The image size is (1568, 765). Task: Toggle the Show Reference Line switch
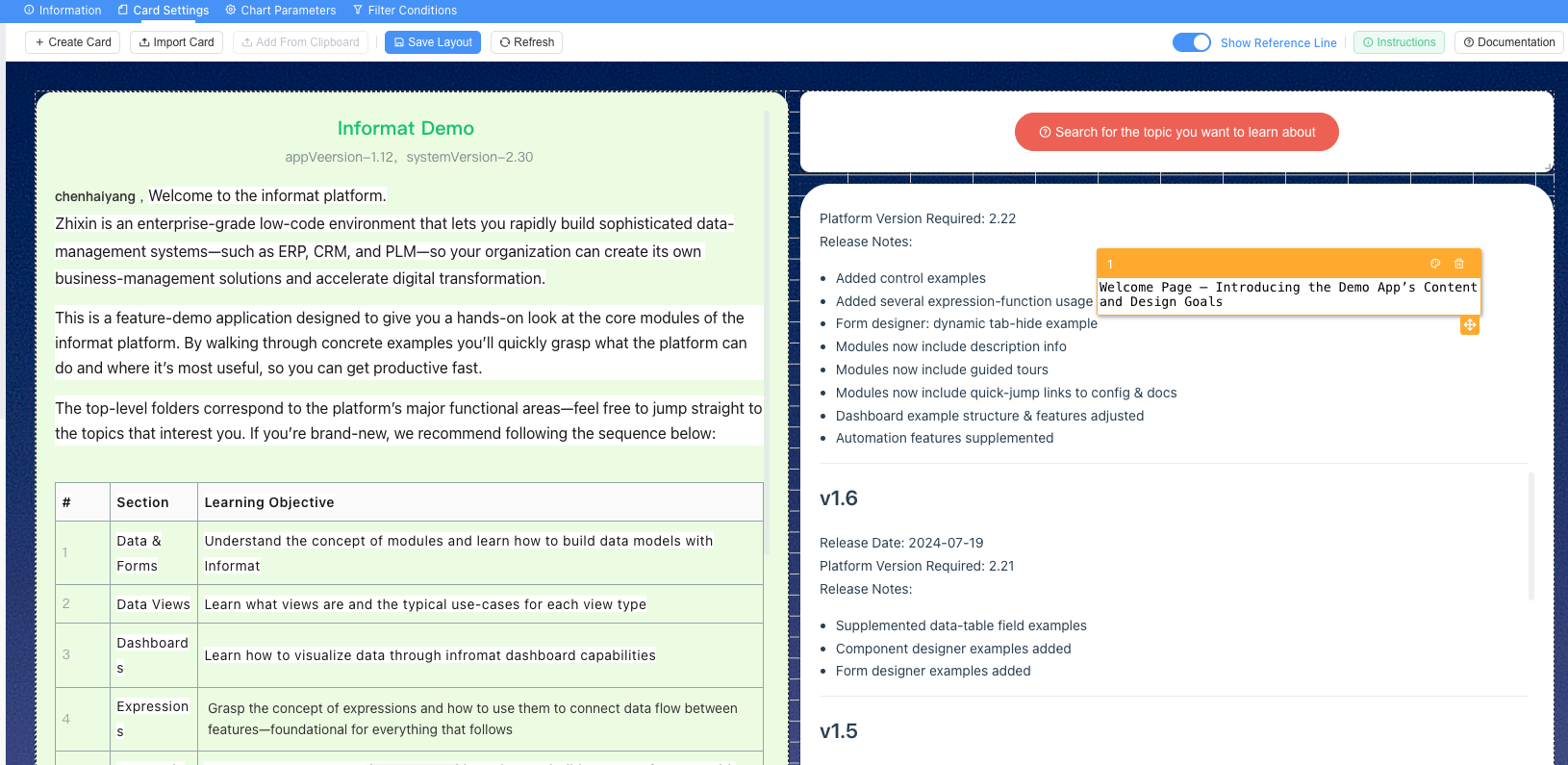[x=1191, y=42]
